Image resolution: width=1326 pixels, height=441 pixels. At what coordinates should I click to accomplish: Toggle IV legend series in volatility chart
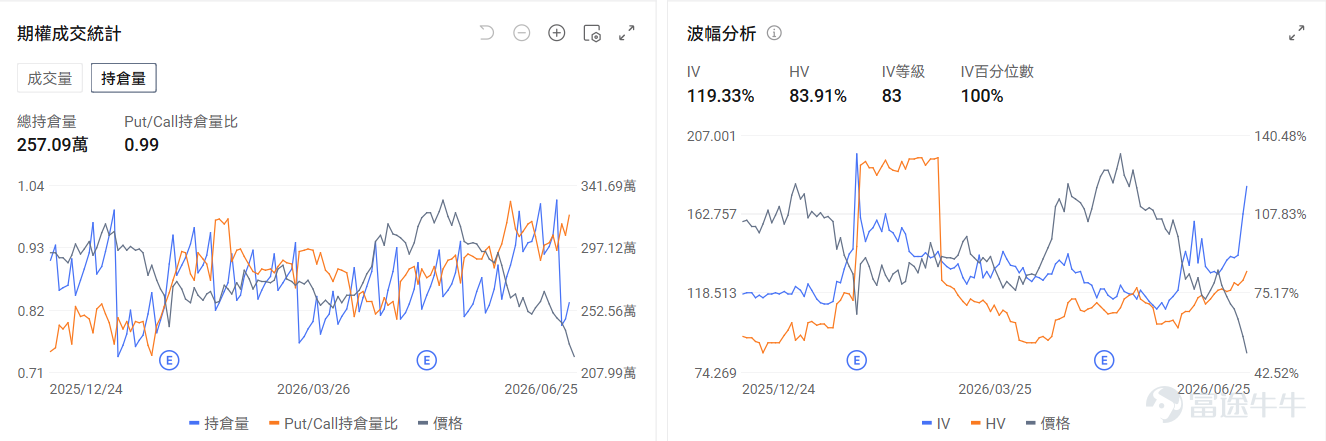tap(934, 423)
